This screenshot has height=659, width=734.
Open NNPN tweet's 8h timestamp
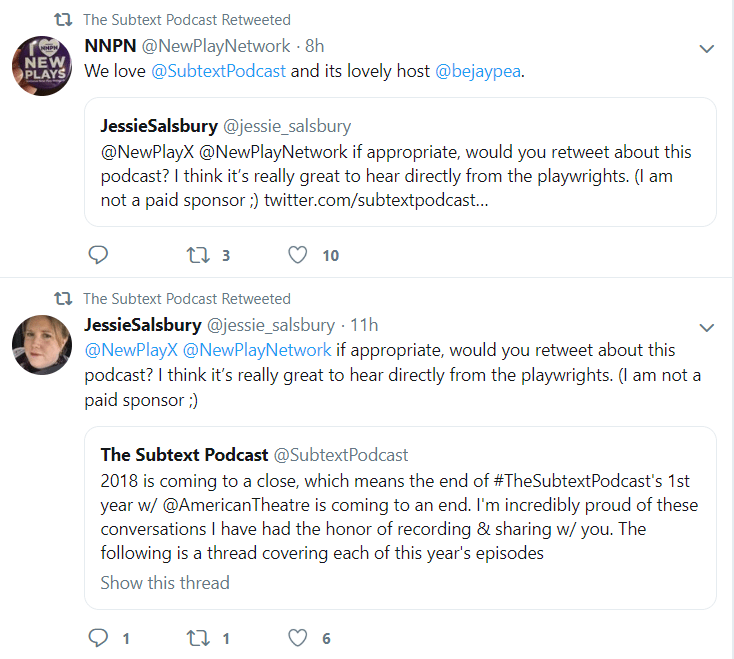(x=314, y=46)
